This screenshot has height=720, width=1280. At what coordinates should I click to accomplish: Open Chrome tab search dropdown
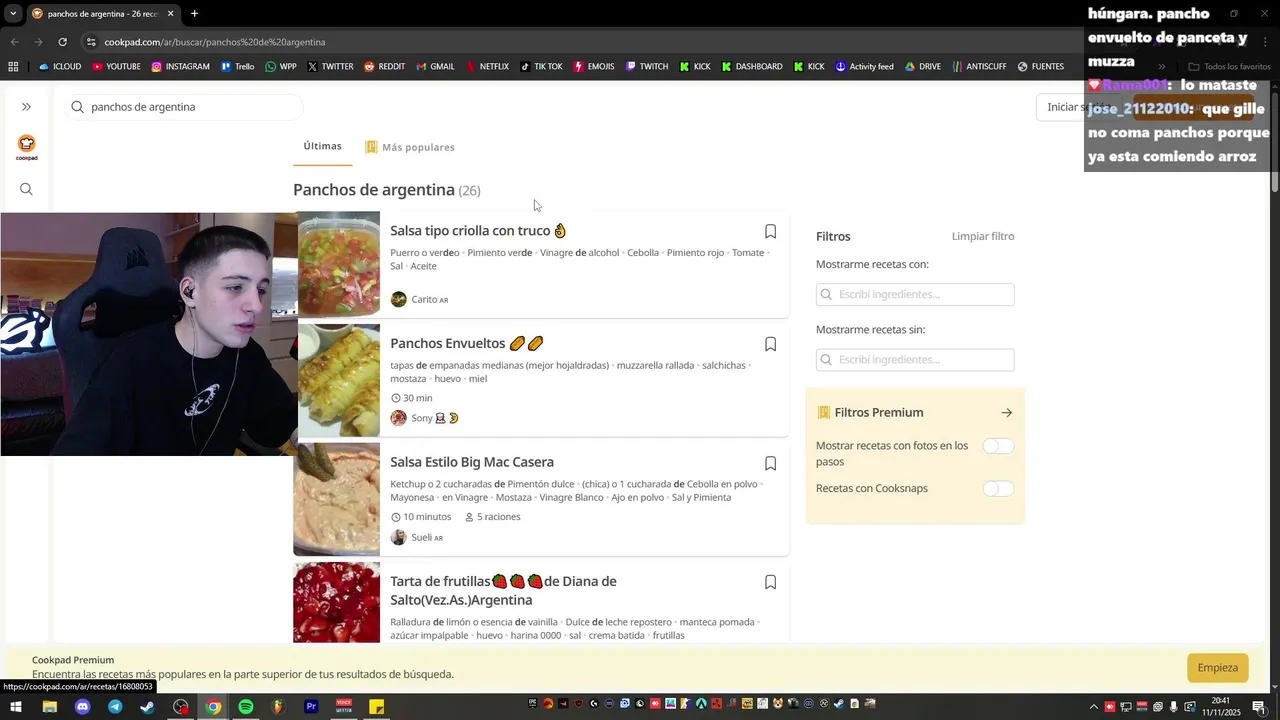click(x=12, y=13)
